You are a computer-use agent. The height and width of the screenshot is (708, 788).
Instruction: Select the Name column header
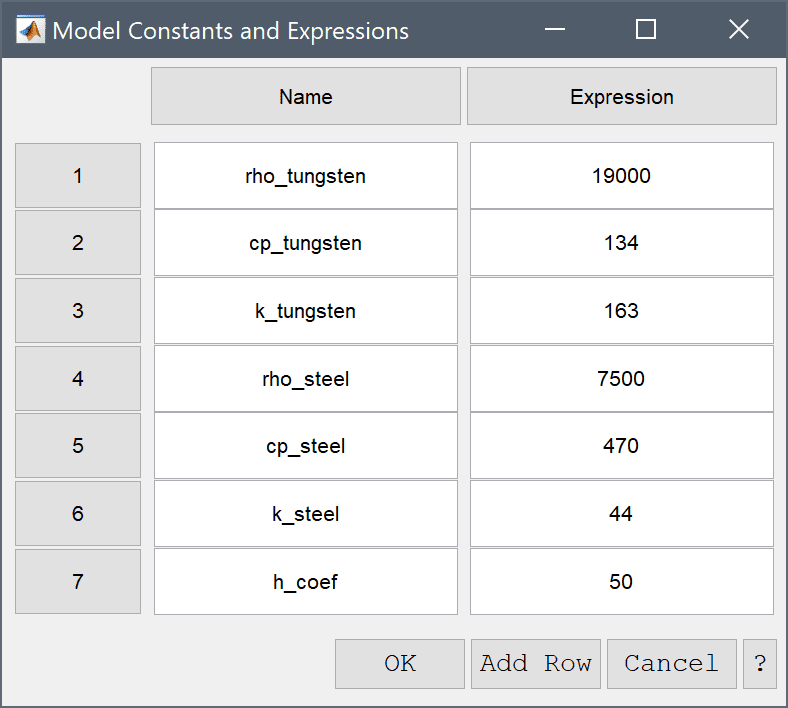(306, 96)
